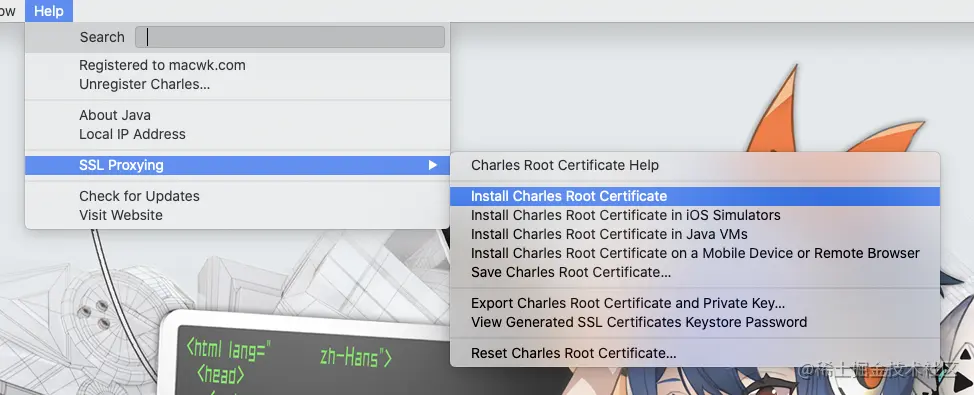Viewport: 974px width, 395px height.
Task: Install Charles Root Certificate in Java VMs
Action: (694, 235)
